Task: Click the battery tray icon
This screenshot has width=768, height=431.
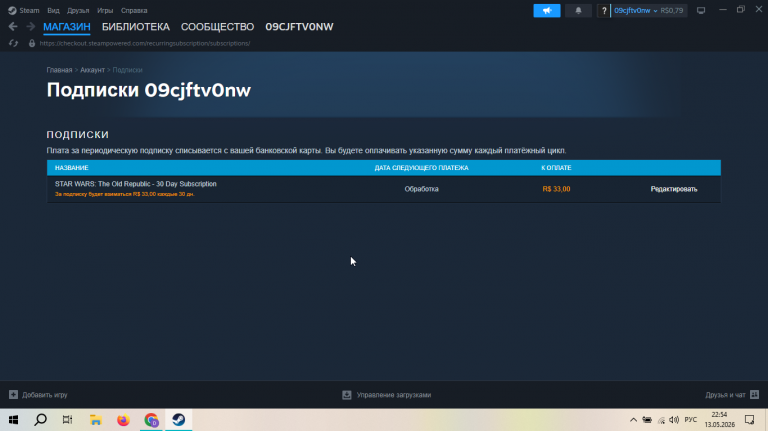Action: pos(647,420)
